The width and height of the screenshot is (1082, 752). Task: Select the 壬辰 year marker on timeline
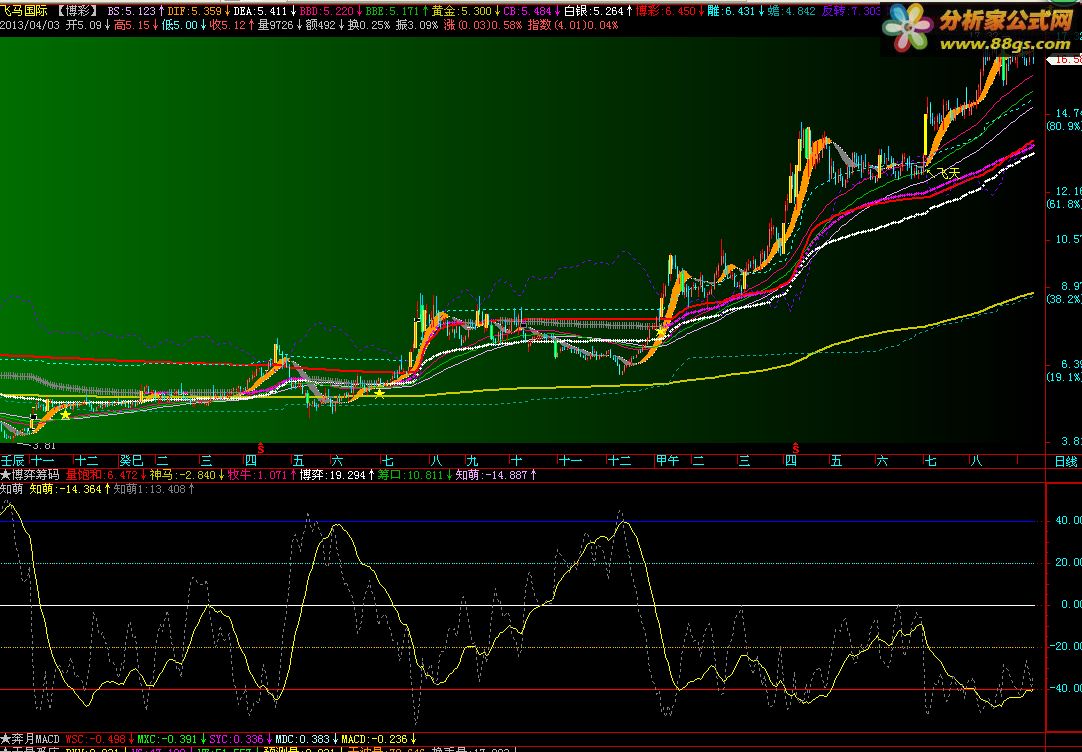point(12,461)
